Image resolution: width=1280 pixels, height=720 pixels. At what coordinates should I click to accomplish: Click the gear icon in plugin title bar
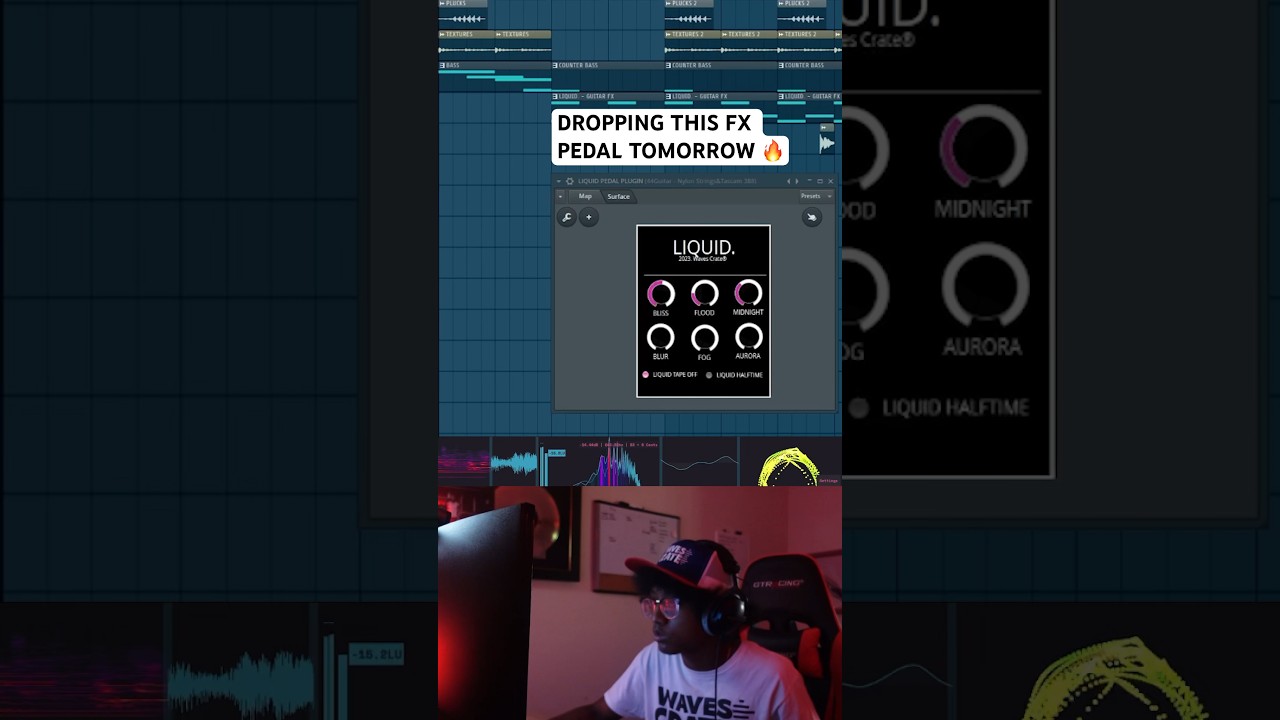[570, 181]
